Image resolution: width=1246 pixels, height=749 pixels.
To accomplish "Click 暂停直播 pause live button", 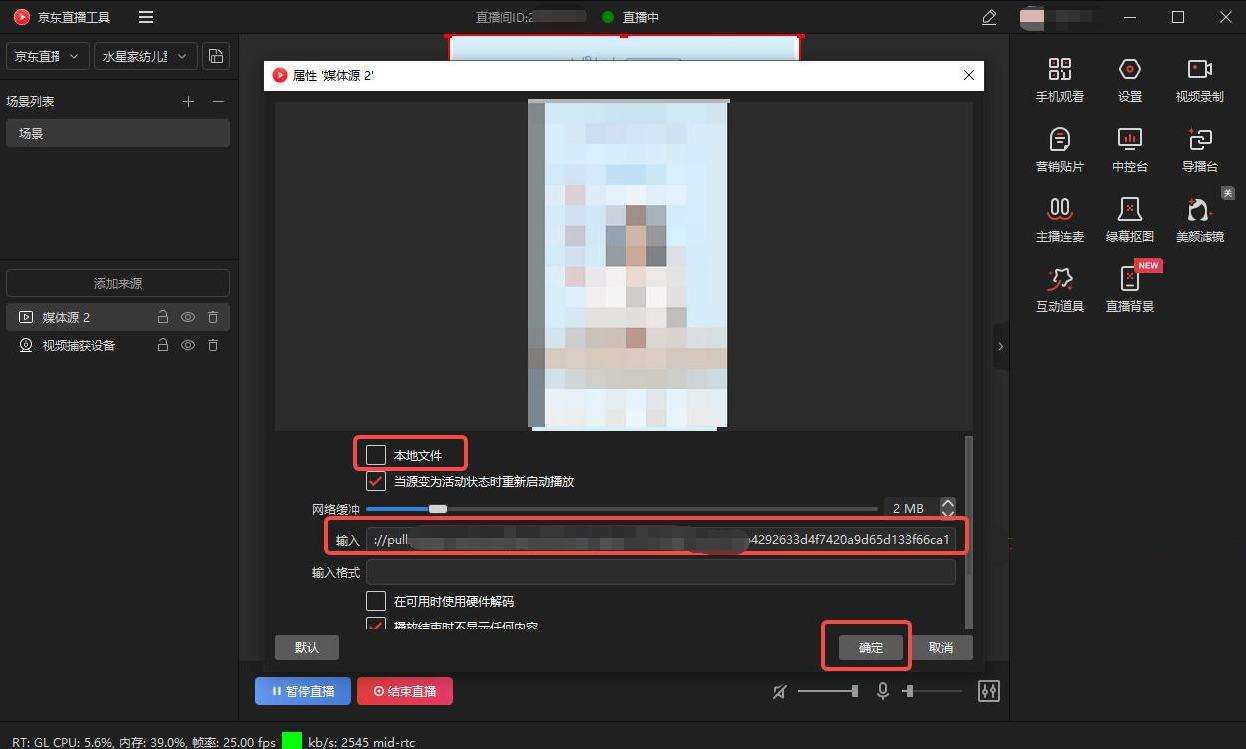I will pos(303,691).
